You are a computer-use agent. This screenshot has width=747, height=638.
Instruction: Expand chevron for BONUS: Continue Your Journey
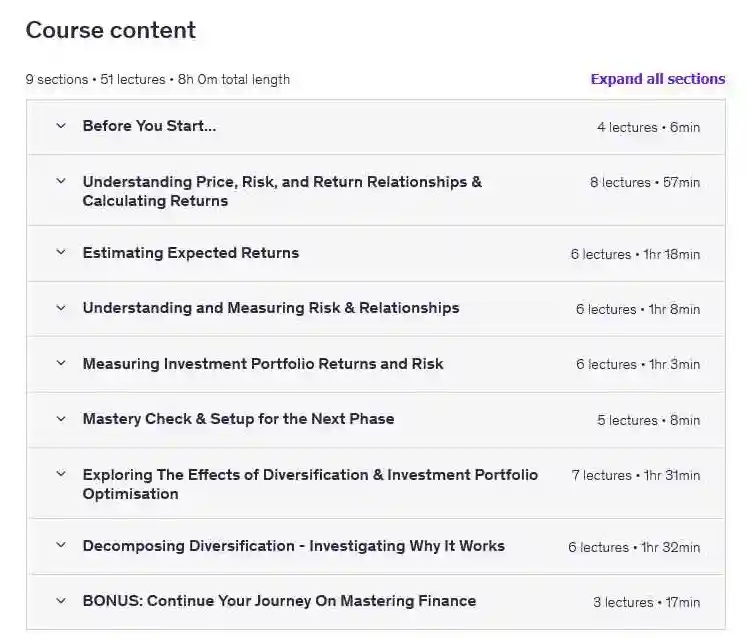click(61, 601)
